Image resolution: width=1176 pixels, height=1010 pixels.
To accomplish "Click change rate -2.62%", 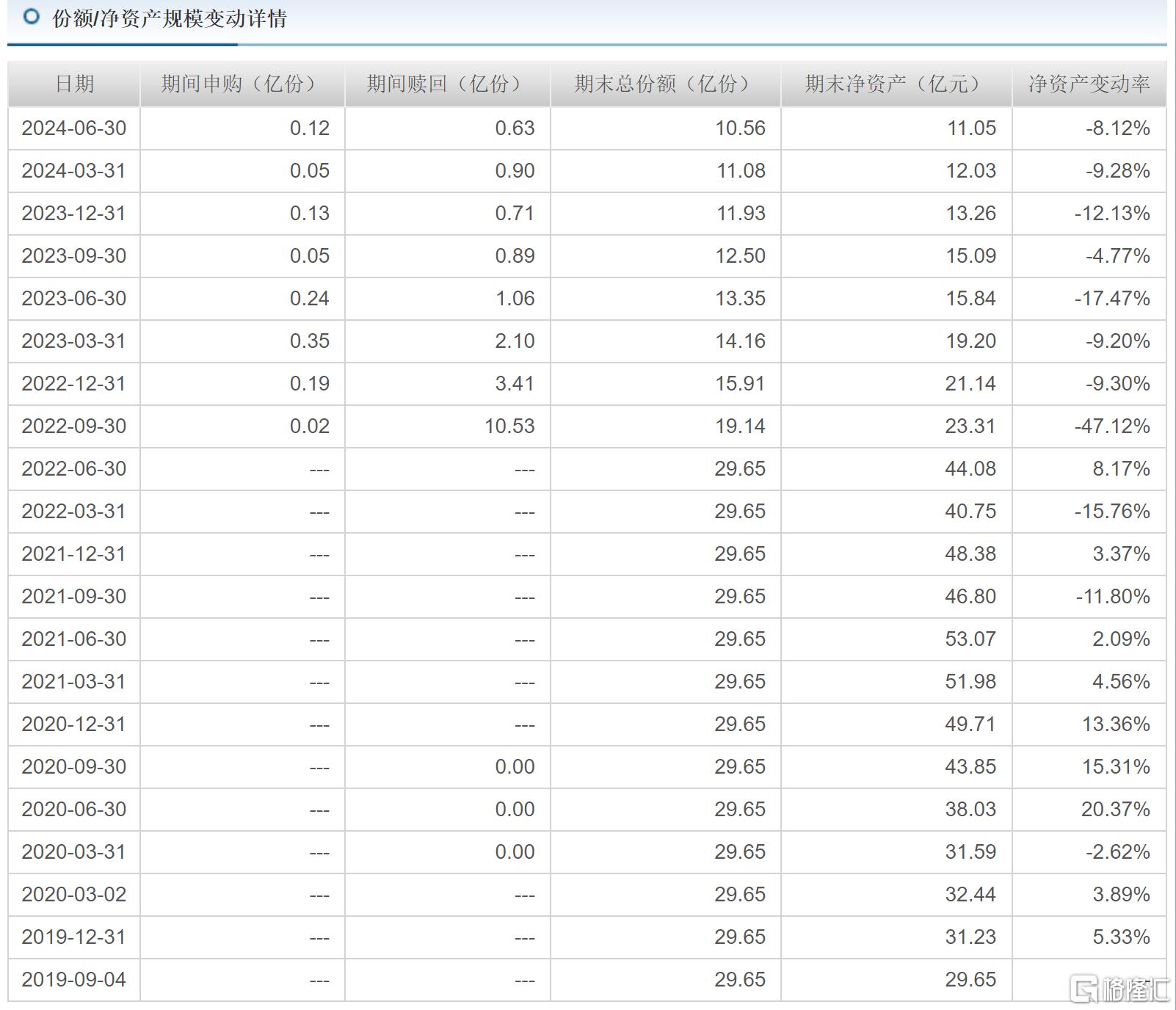I will [x=1118, y=852].
